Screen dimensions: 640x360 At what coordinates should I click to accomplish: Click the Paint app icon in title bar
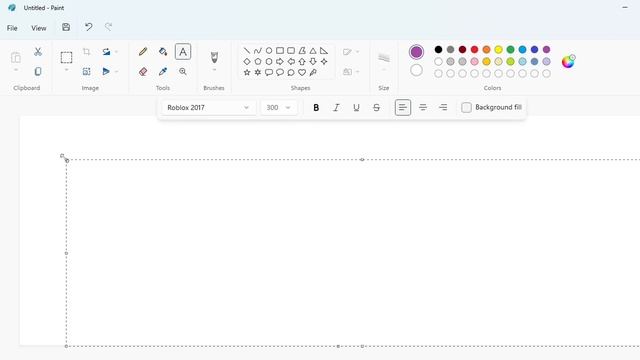12,8
